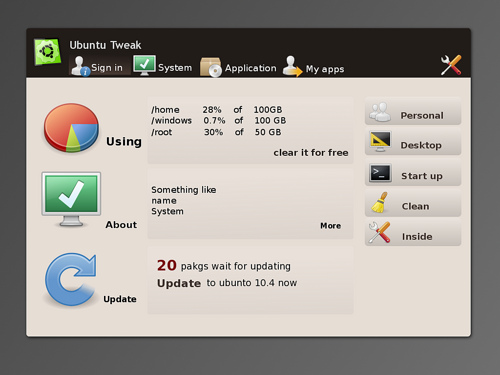Click the Using label

coord(124,142)
